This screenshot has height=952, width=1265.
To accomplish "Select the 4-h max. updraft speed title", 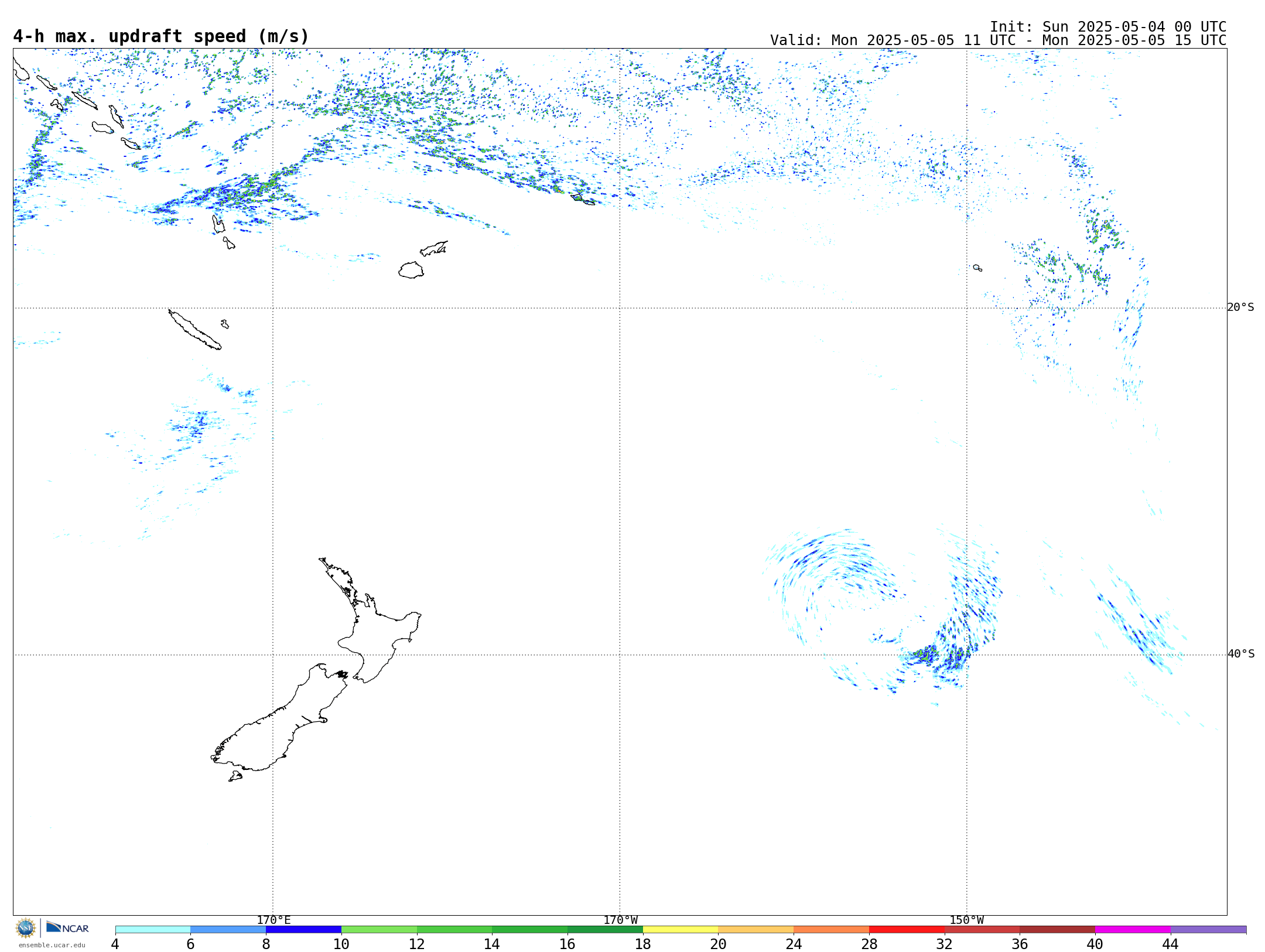I will coord(161,36).
